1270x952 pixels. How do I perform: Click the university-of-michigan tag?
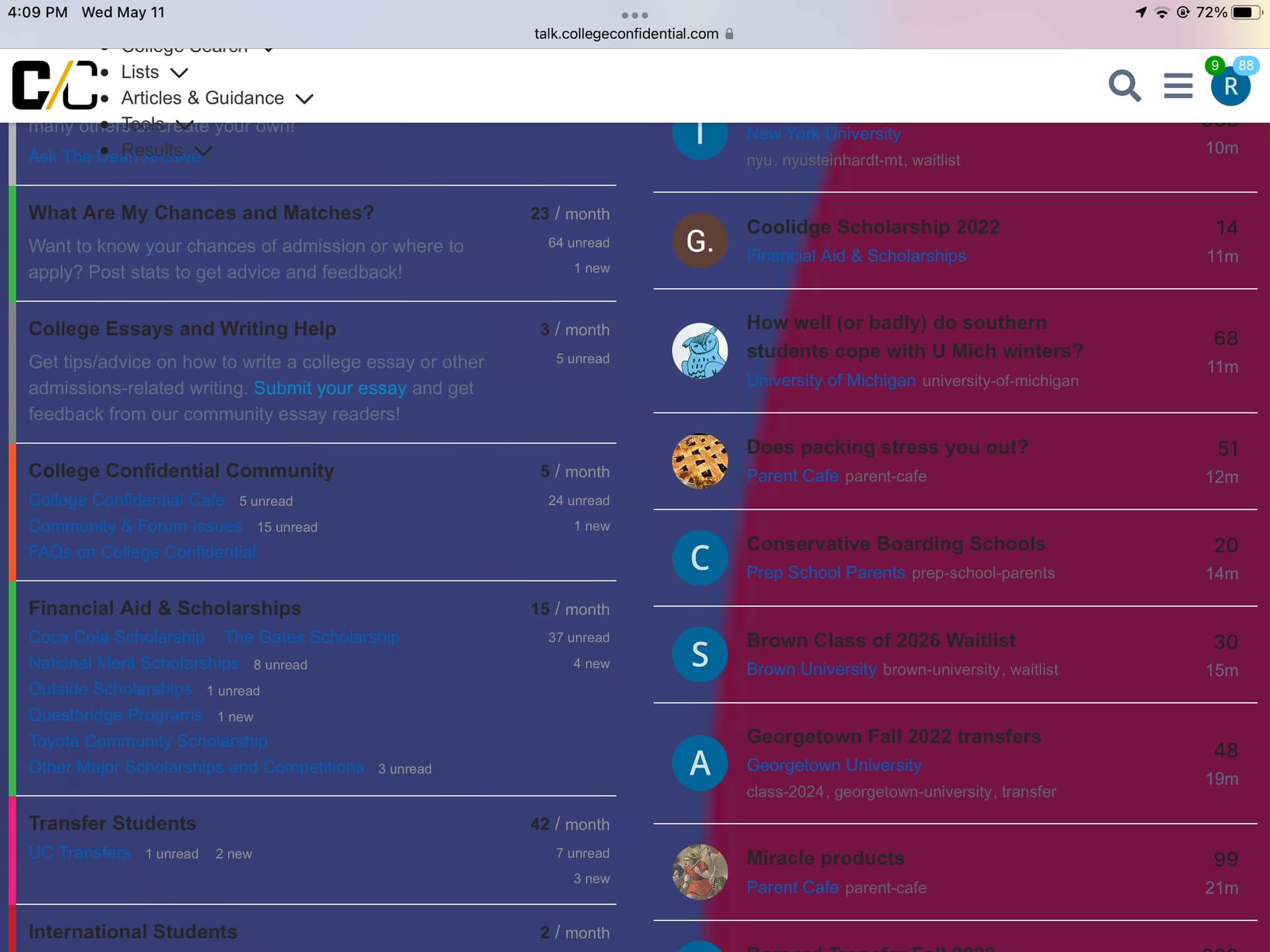pyautogui.click(x=1001, y=381)
